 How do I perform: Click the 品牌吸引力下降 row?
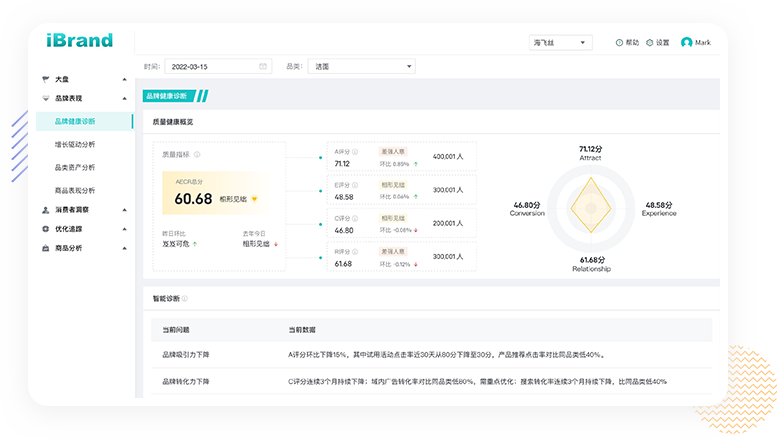431,355
